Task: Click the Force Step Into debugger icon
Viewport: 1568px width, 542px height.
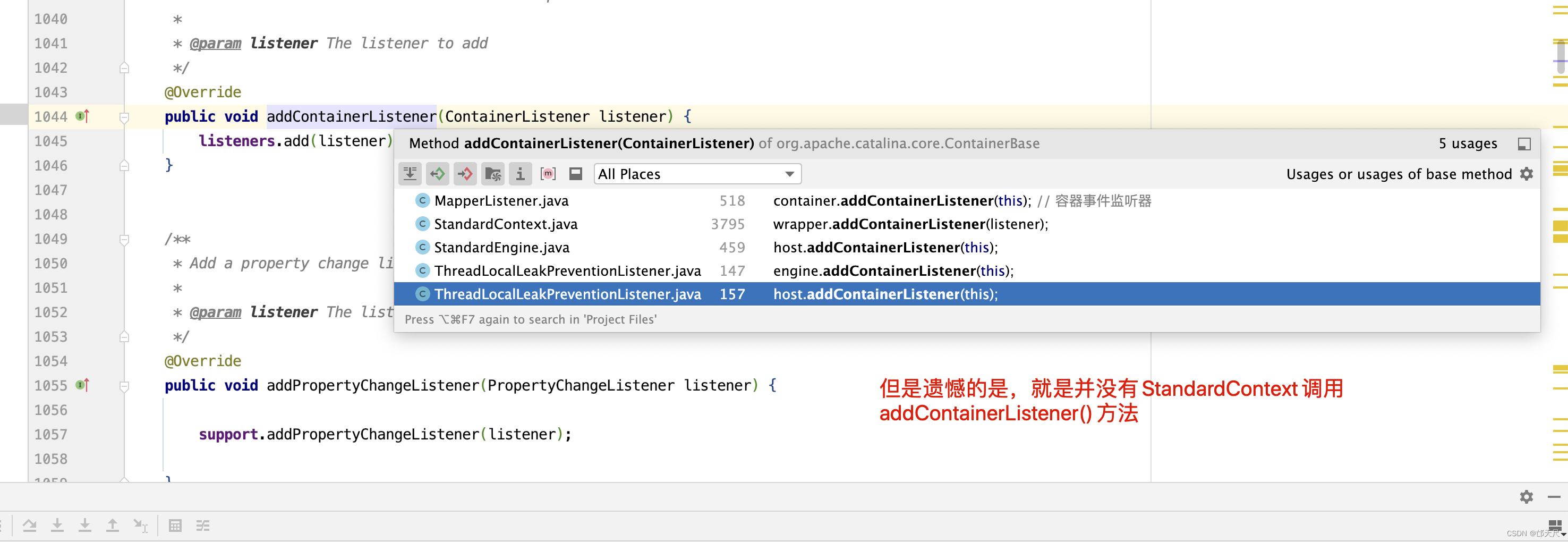Action: (84, 526)
